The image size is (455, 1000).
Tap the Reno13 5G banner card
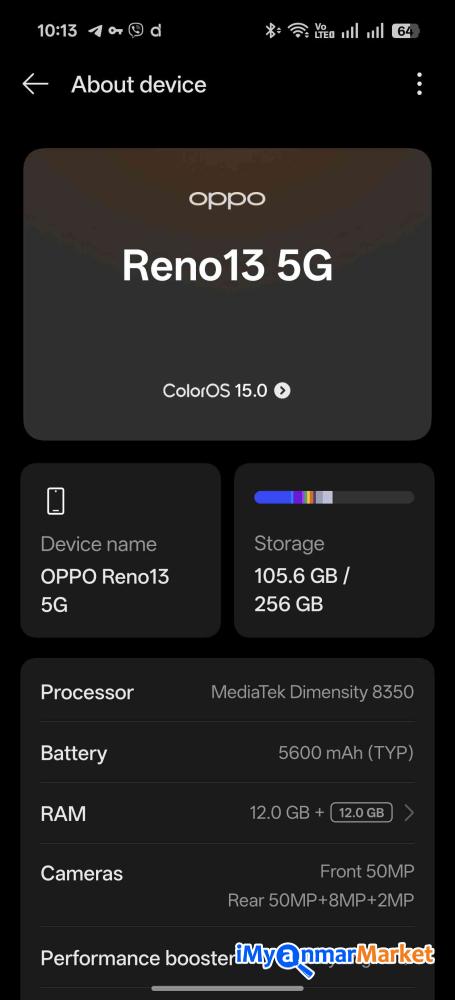pos(227,294)
